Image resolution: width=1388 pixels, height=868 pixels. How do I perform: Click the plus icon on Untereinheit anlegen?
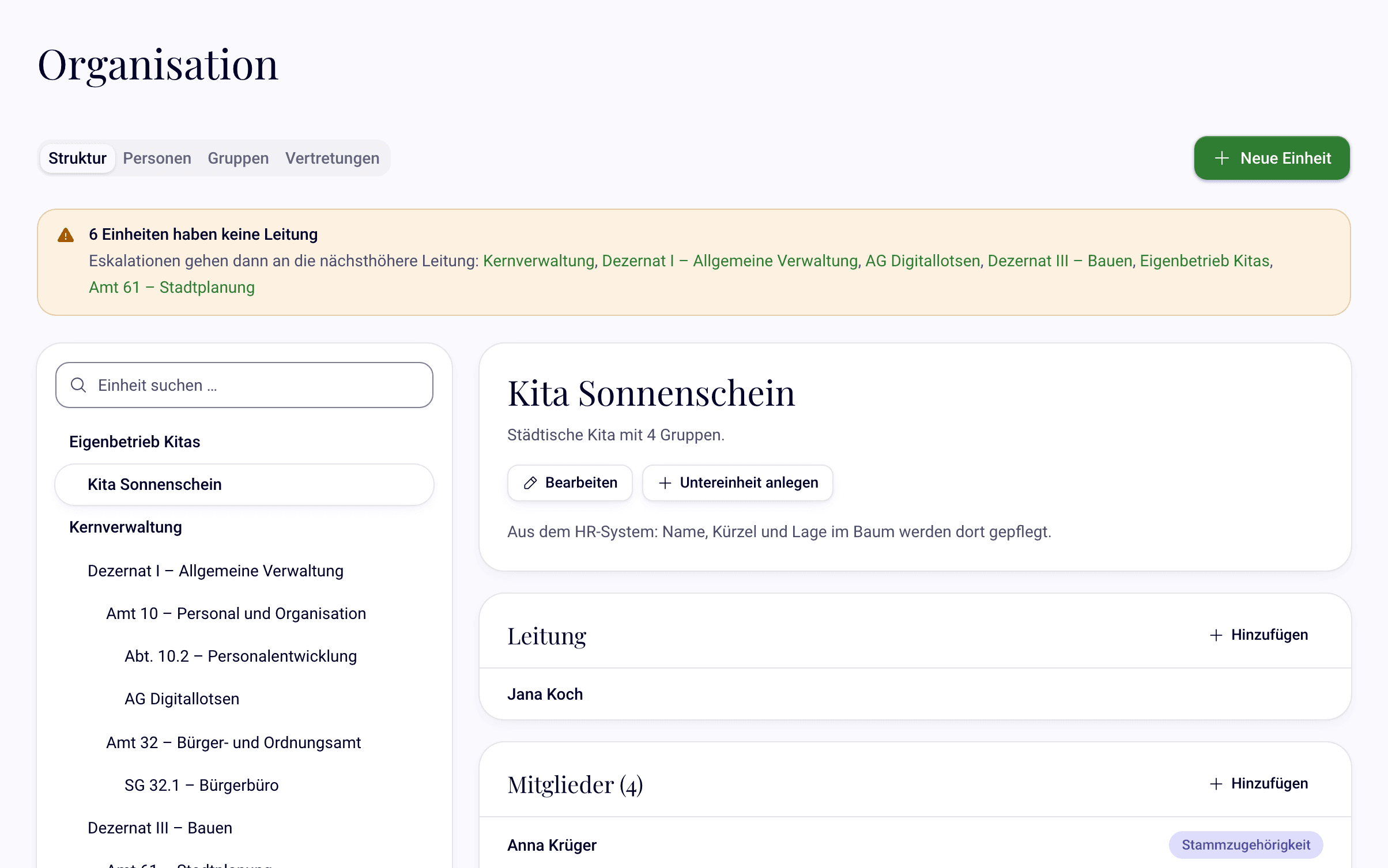(665, 483)
